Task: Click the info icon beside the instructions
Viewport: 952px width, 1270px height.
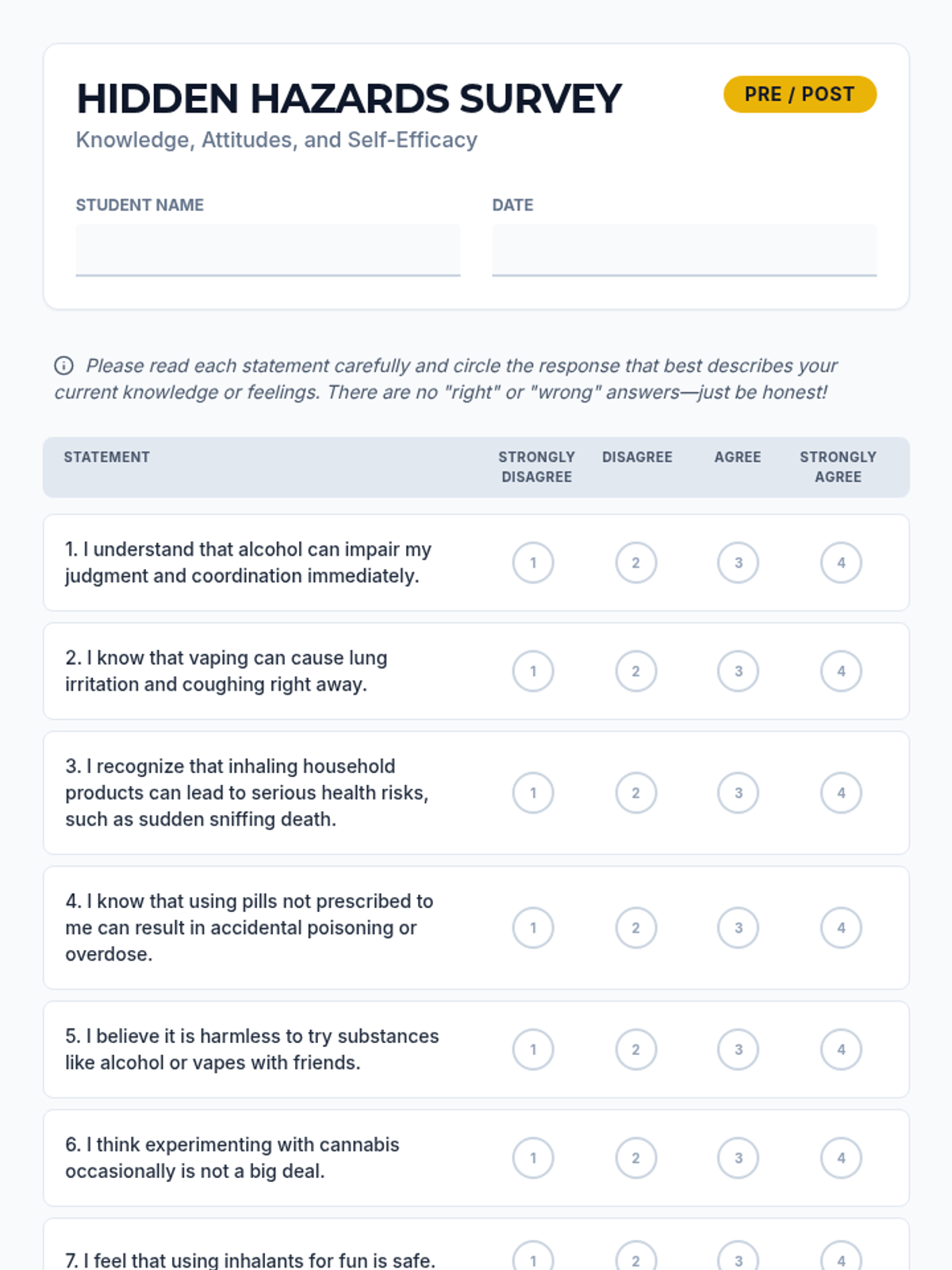Action: click(x=63, y=365)
